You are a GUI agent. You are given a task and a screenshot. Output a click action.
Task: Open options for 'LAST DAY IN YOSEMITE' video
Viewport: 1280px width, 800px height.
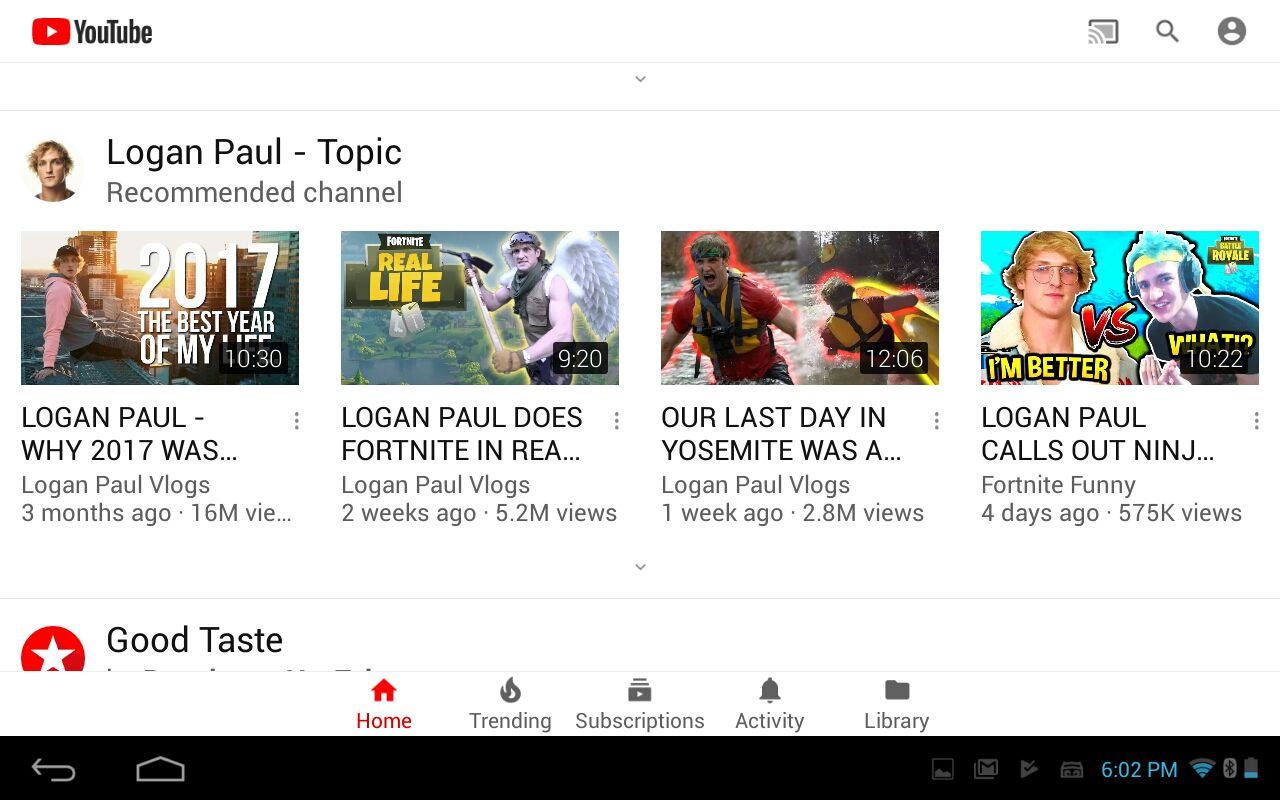(x=937, y=421)
